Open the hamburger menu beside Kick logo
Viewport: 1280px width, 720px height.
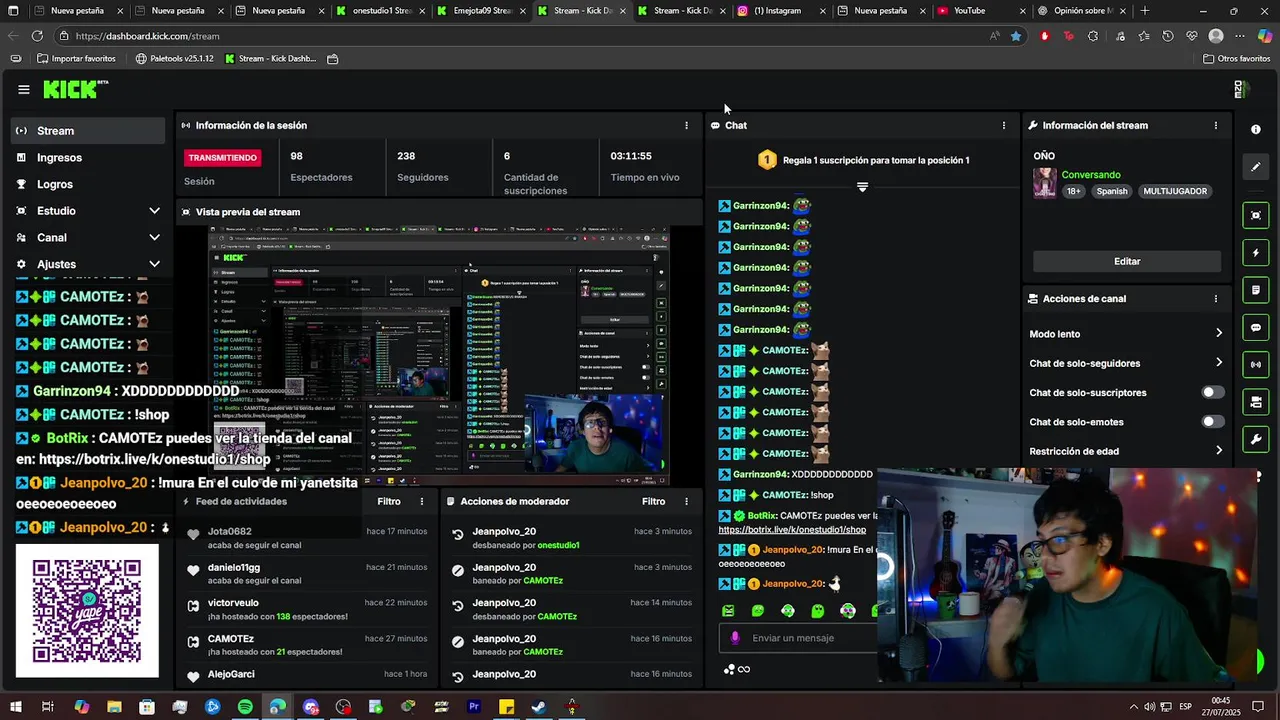(24, 89)
